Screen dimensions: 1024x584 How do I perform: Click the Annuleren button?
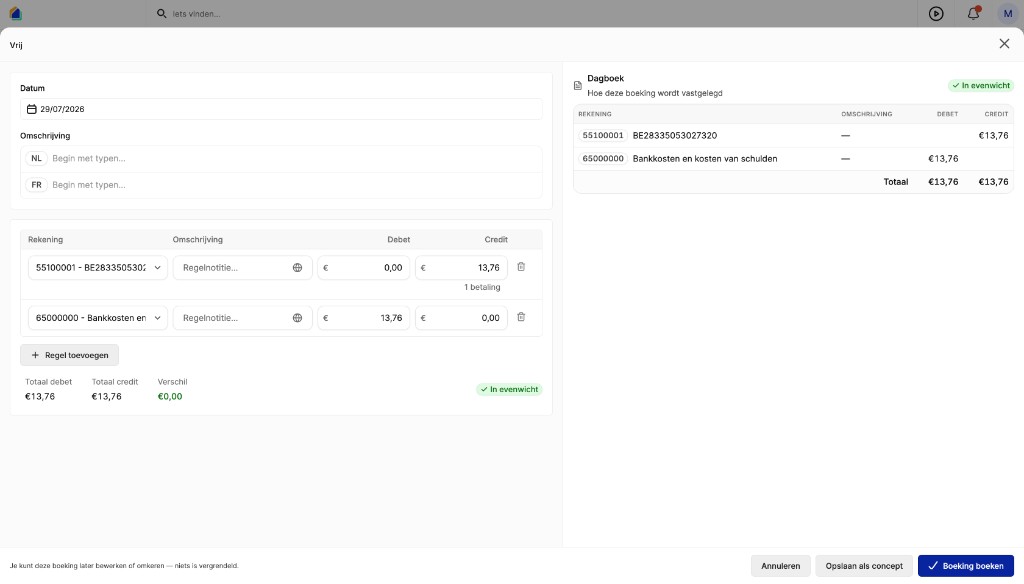tap(780, 566)
